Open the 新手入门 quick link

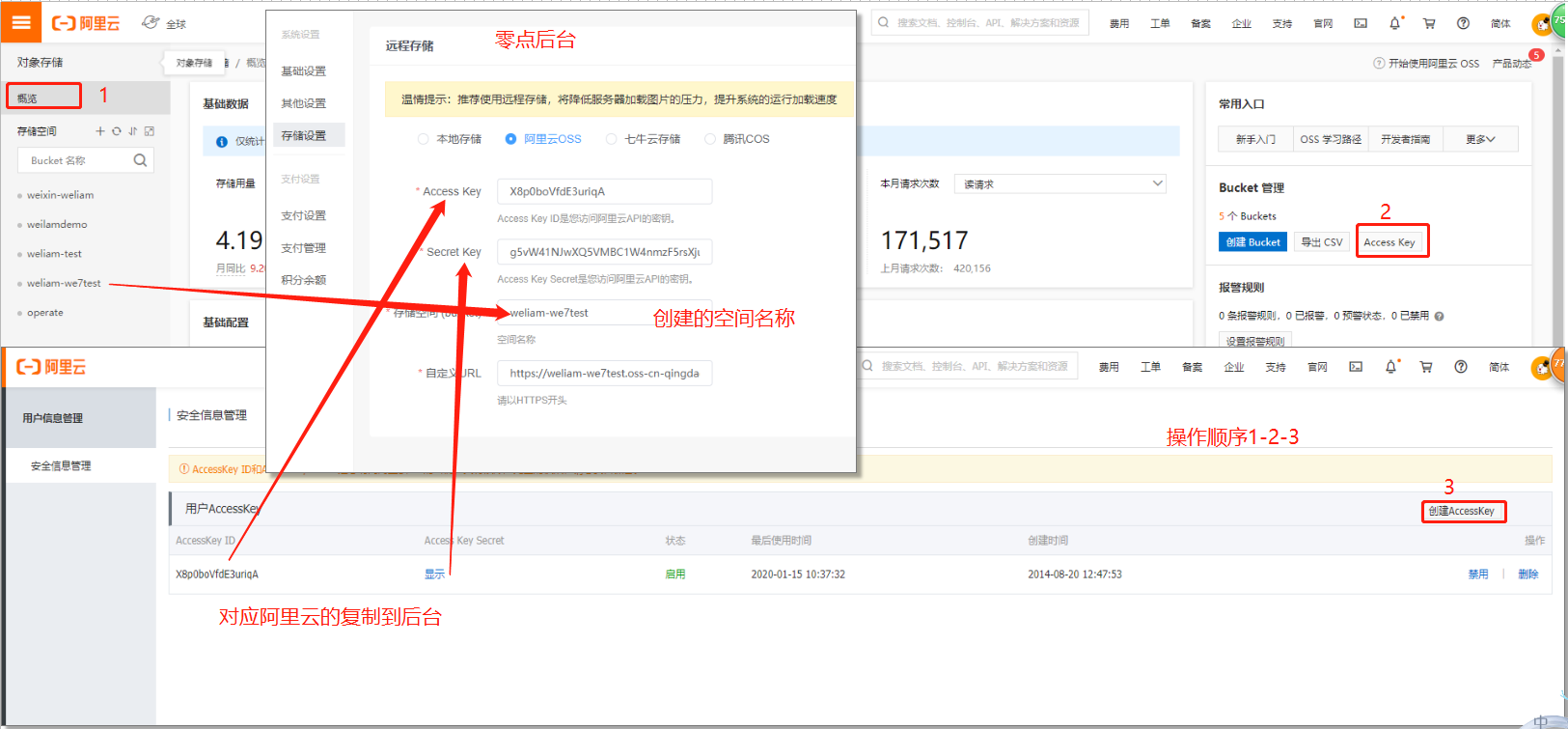[x=1255, y=139]
